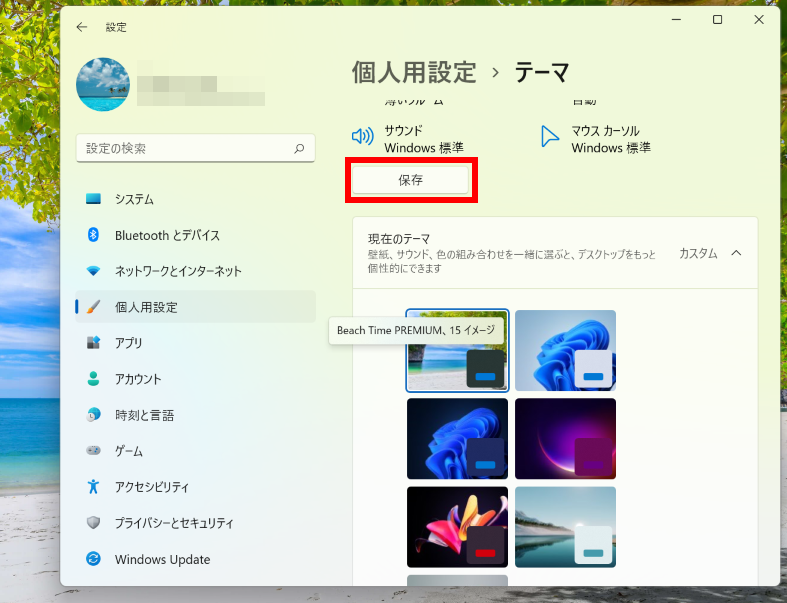This screenshot has height=603, width=787.
Task: Select the purple glow theme thumbnail
Action: (x=565, y=438)
